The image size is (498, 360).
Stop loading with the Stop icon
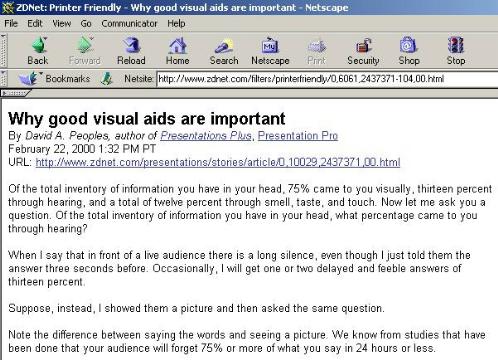point(456,51)
